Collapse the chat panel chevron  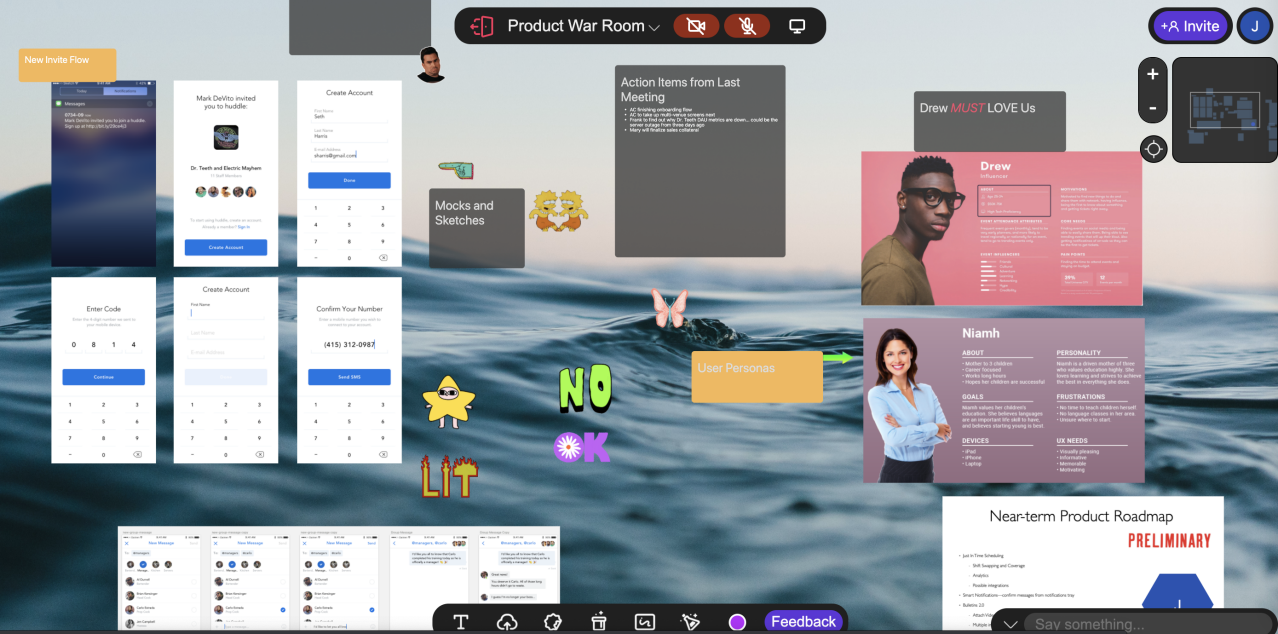click(x=1010, y=624)
